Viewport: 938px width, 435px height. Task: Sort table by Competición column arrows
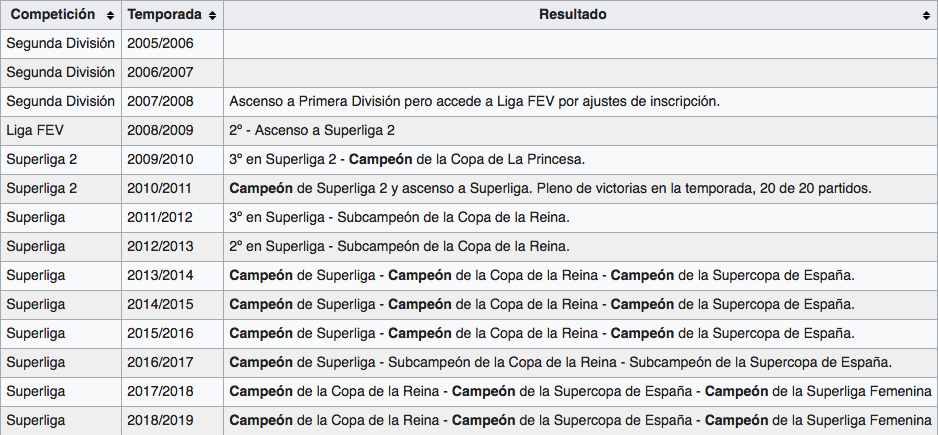[x=109, y=16]
